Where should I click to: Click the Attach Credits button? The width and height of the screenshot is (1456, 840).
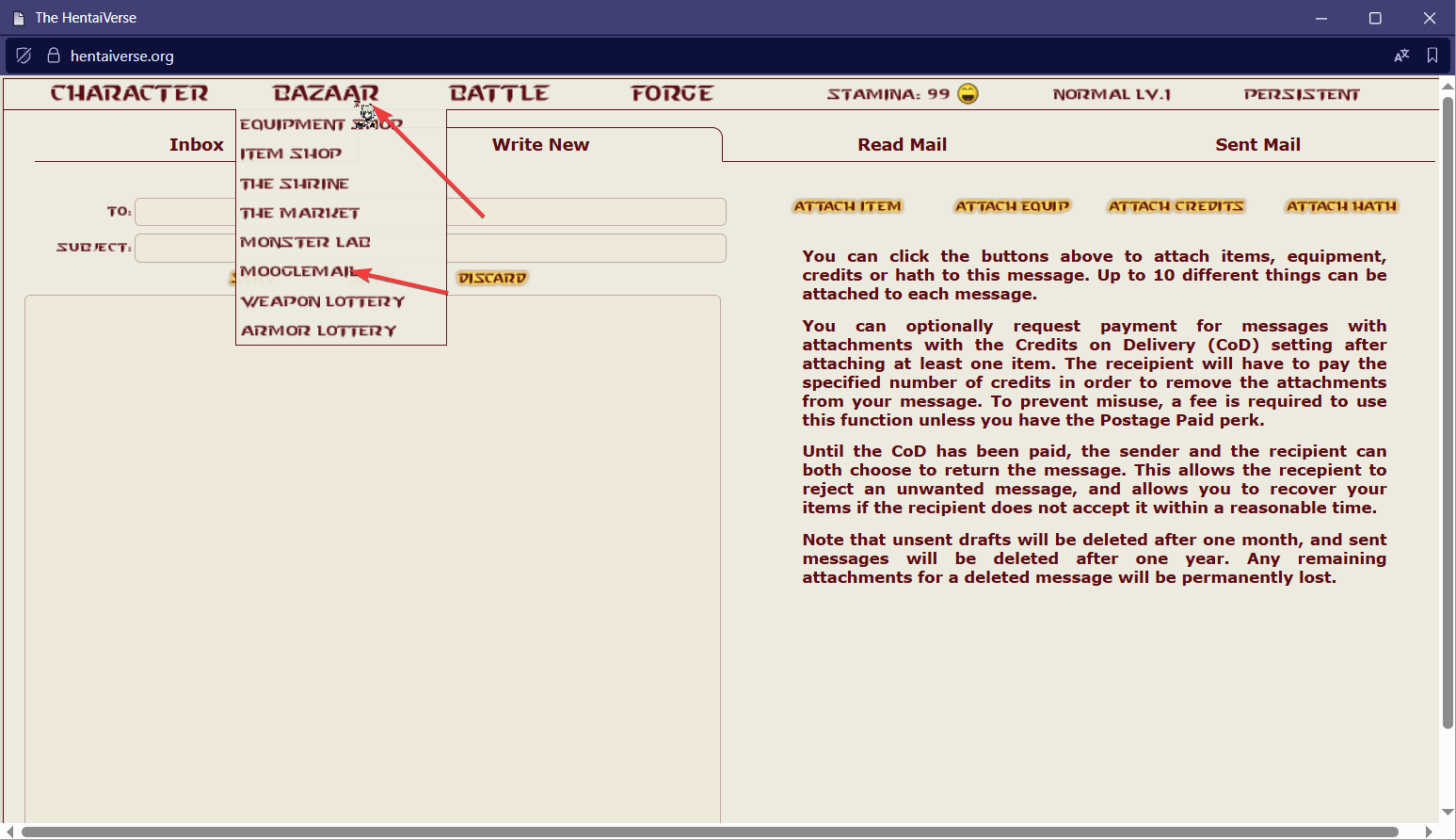point(1176,206)
